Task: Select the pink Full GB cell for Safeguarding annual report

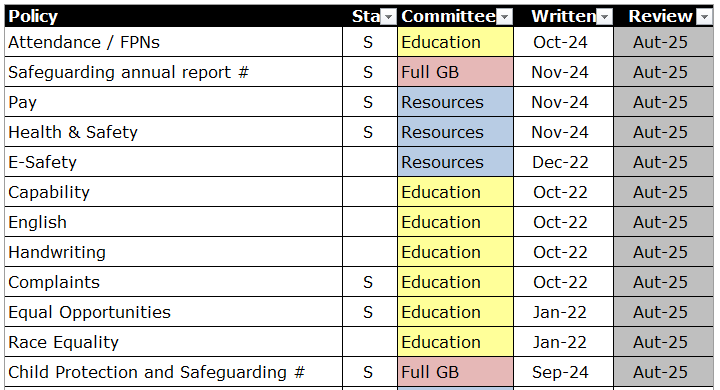Action: [456, 72]
